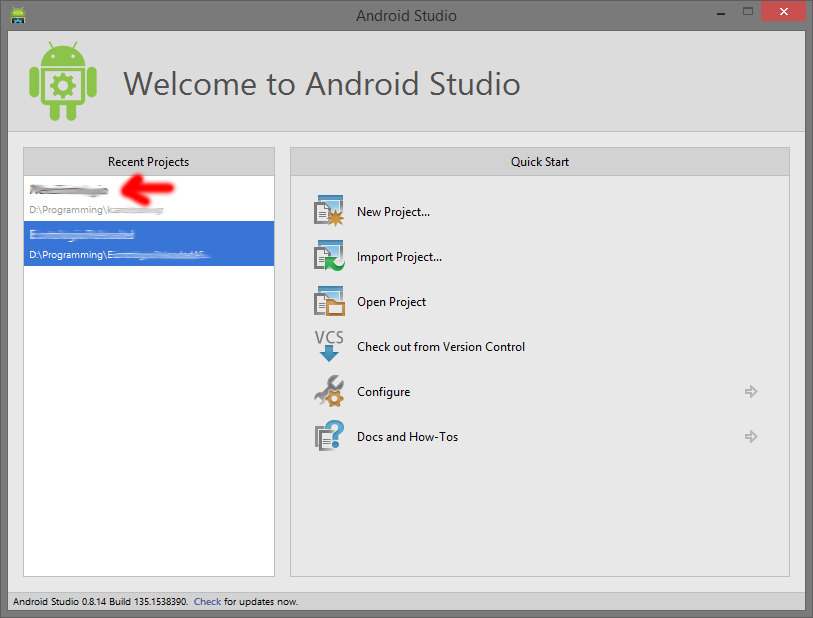Click the Open Project folder icon
The image size is (813, 618).
(329, 301)
